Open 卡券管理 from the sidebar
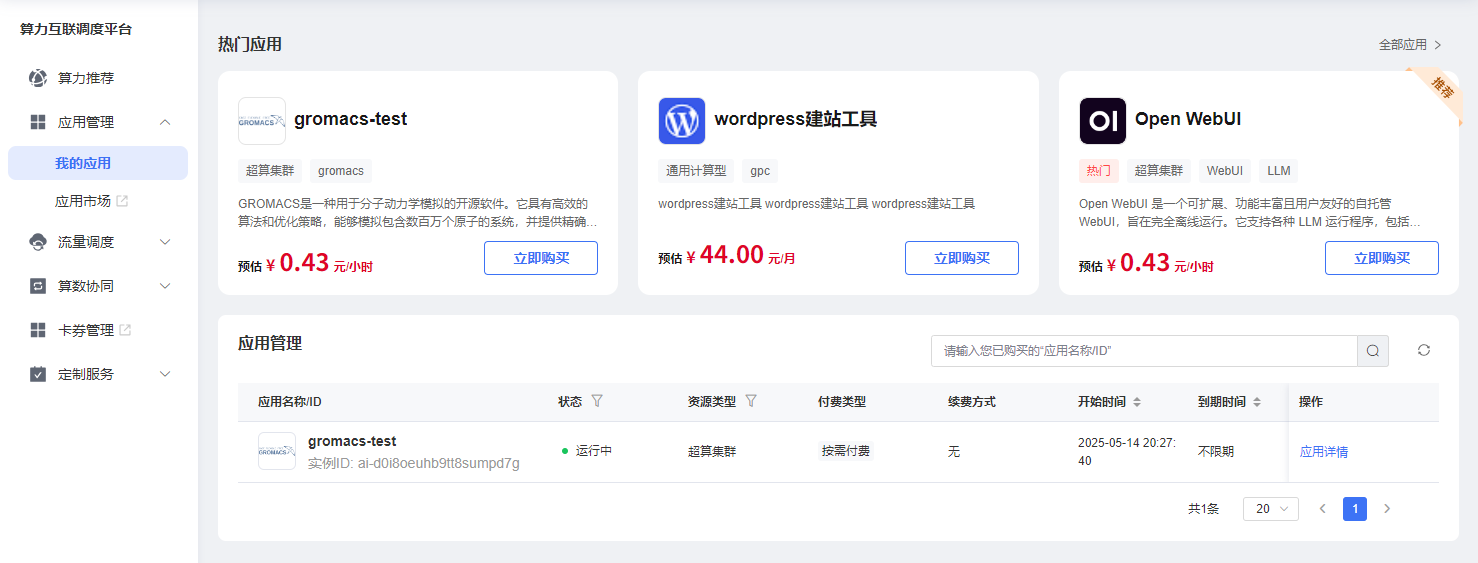This screenshot has width=1478, height=563. click(x=86, y=330)
